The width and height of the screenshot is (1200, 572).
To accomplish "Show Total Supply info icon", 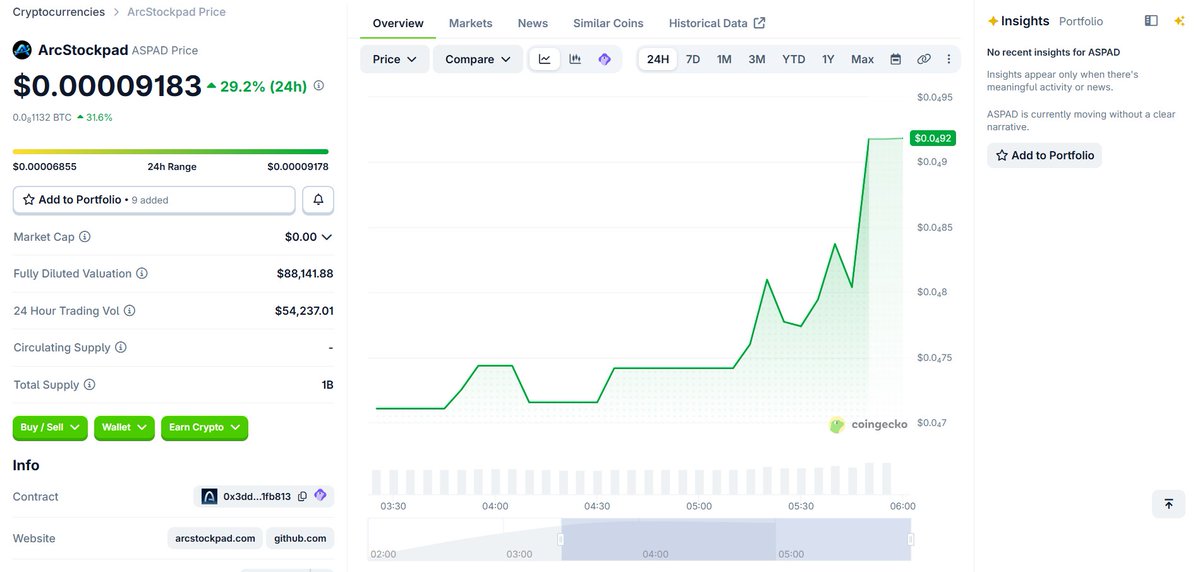I will [x=89, y=385].
